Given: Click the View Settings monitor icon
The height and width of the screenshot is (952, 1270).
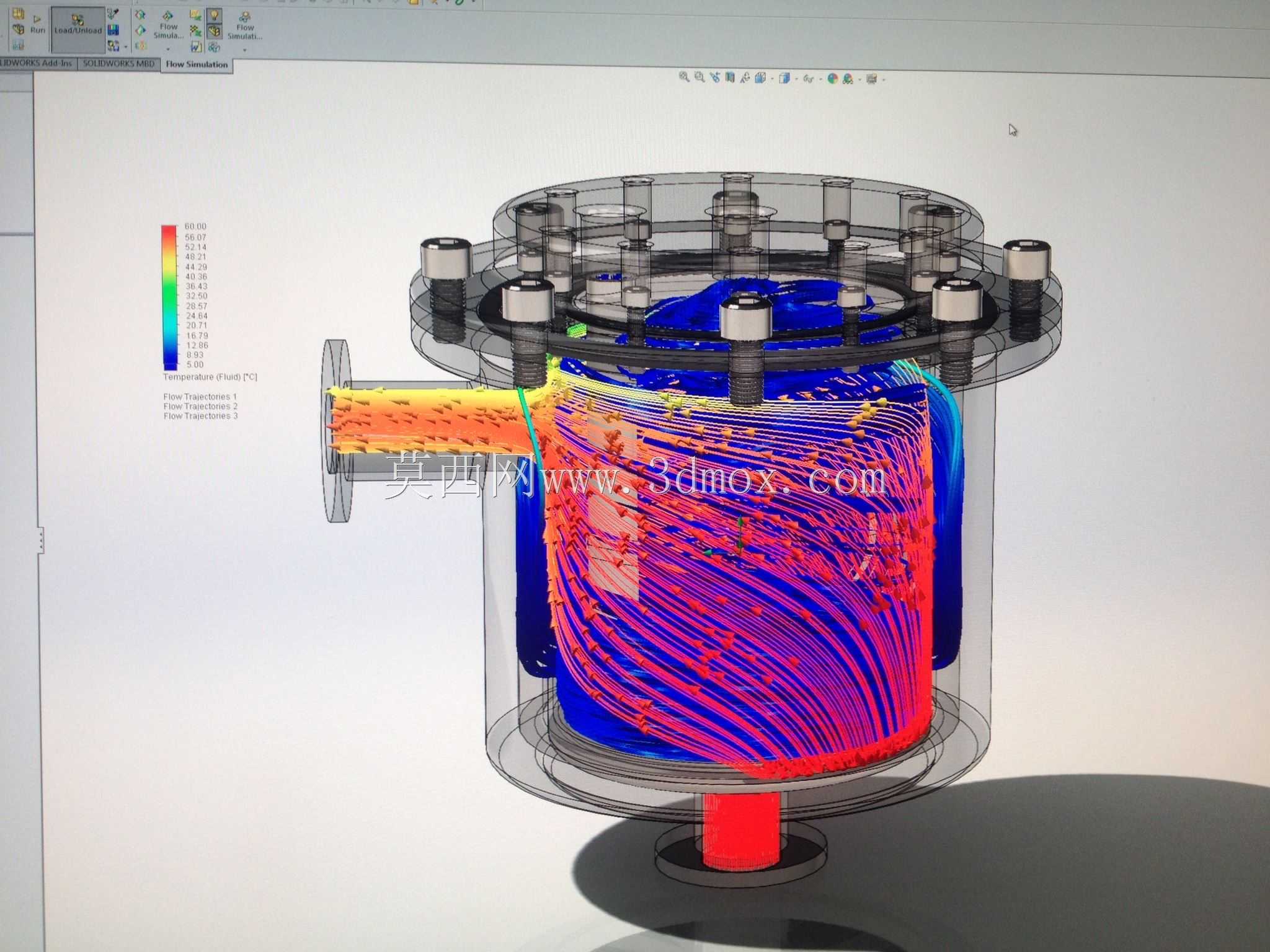Looking at the screenshot, I should [871, 79].
